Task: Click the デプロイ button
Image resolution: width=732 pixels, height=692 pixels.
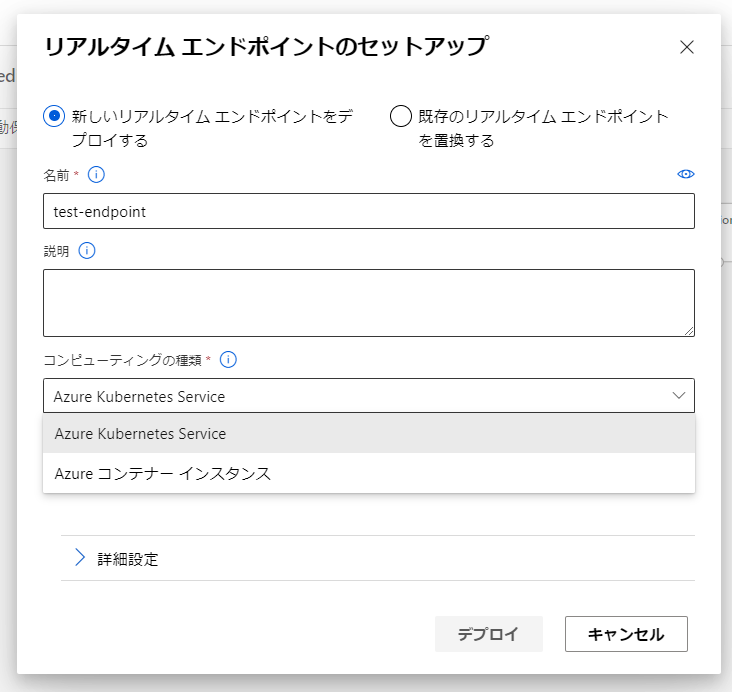Action: (x=489, y=634)
